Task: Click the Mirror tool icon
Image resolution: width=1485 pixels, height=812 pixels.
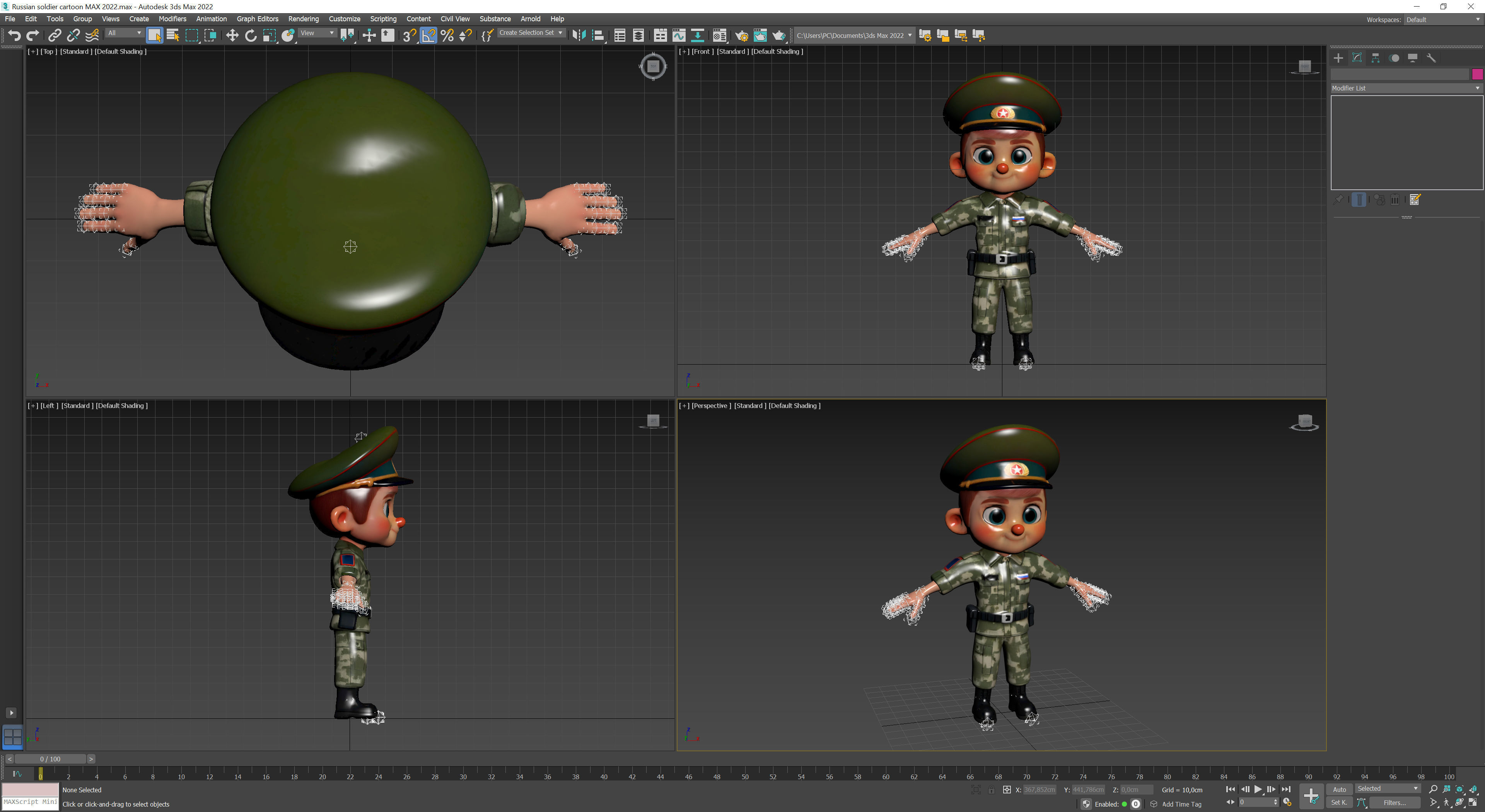Action: pos(579,36)
